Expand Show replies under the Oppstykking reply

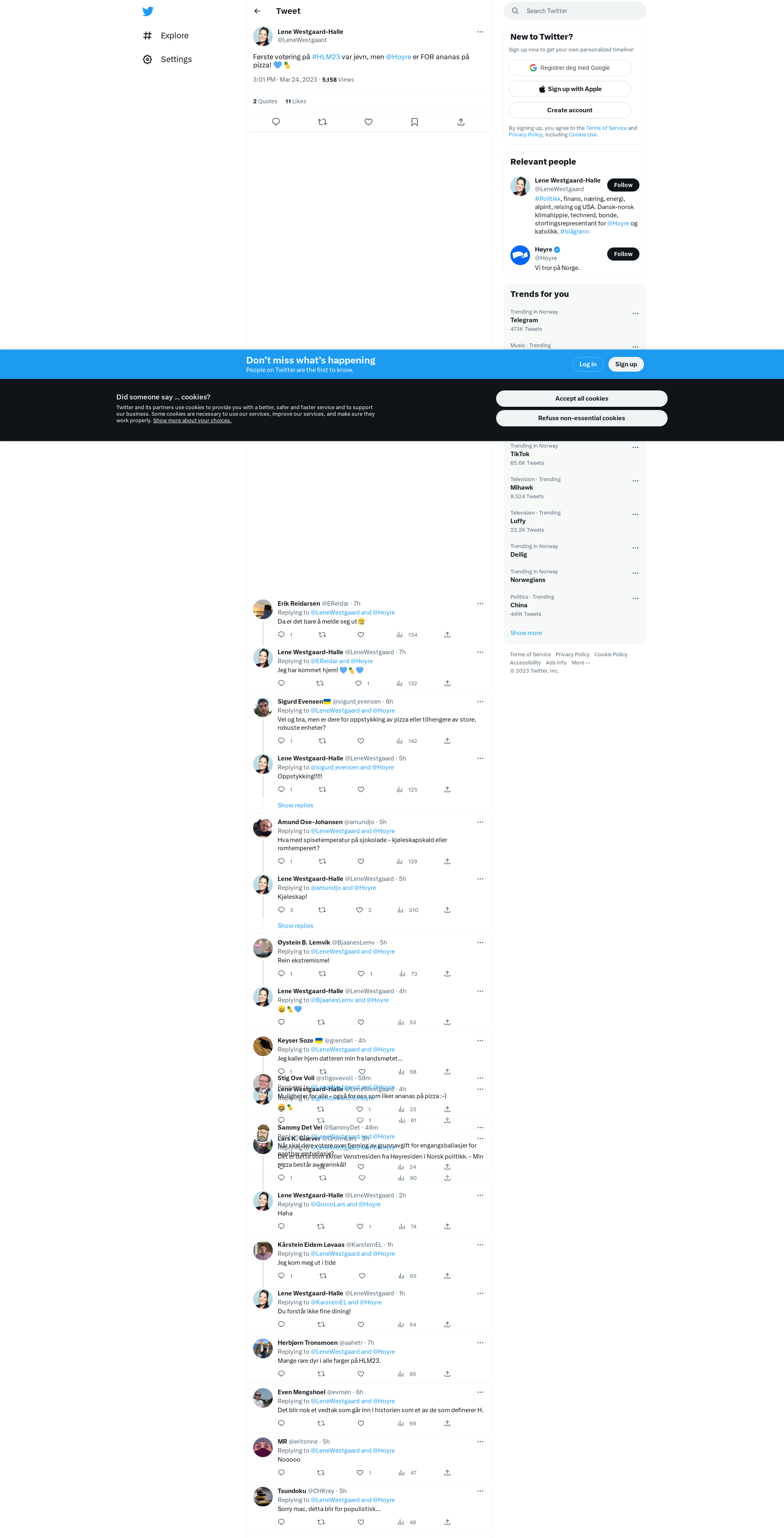(295, 805)
